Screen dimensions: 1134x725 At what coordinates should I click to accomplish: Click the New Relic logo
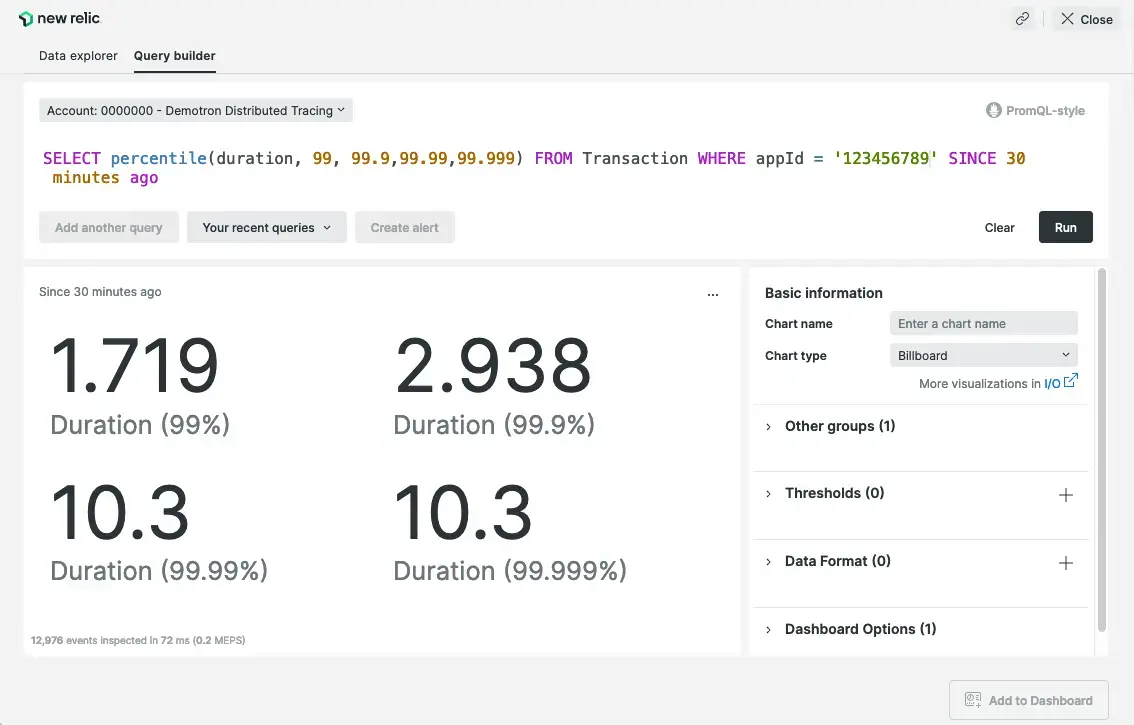[x=60, y=19]
